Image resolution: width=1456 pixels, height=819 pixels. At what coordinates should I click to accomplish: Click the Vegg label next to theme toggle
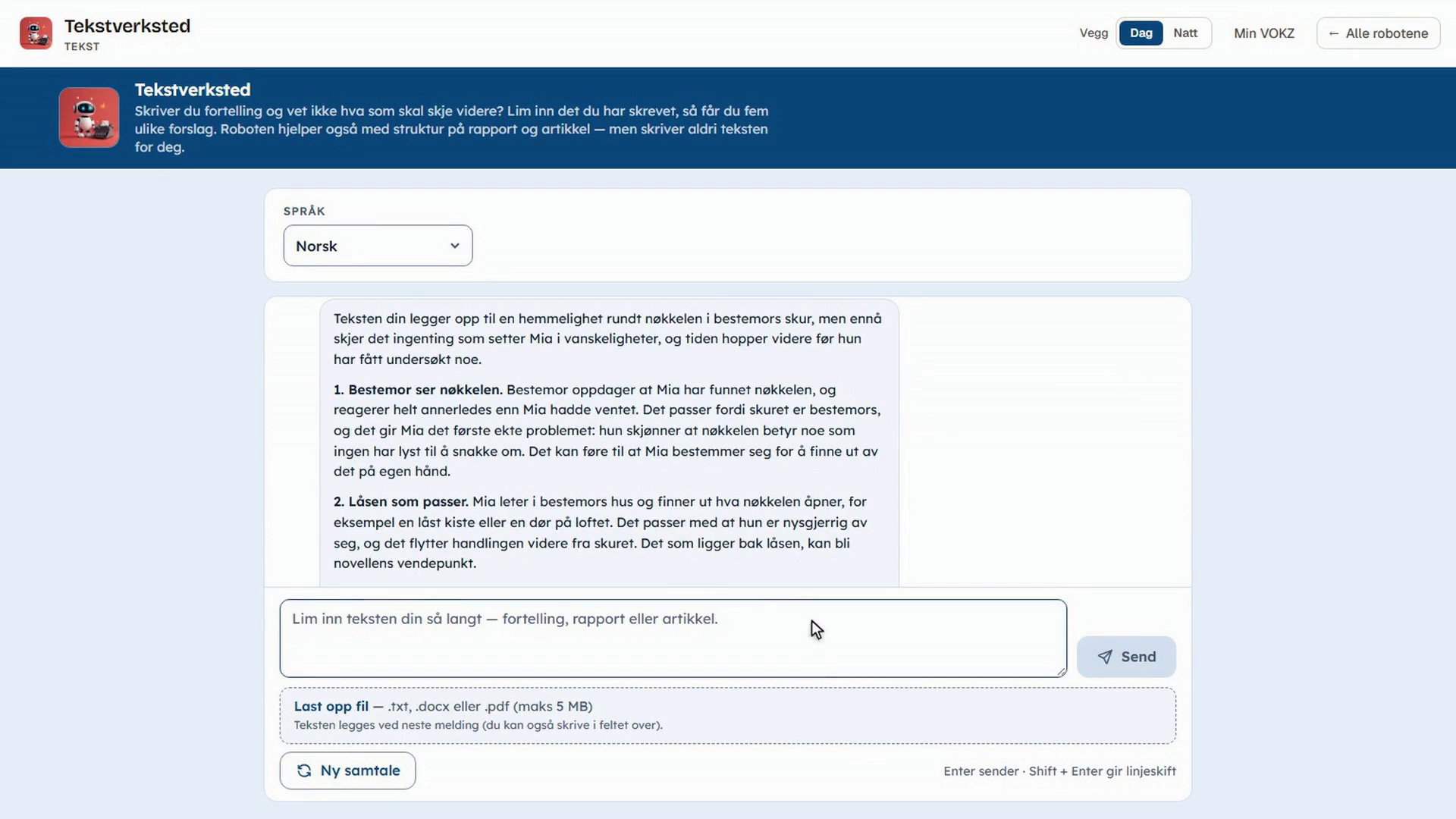click(1094, 33)
